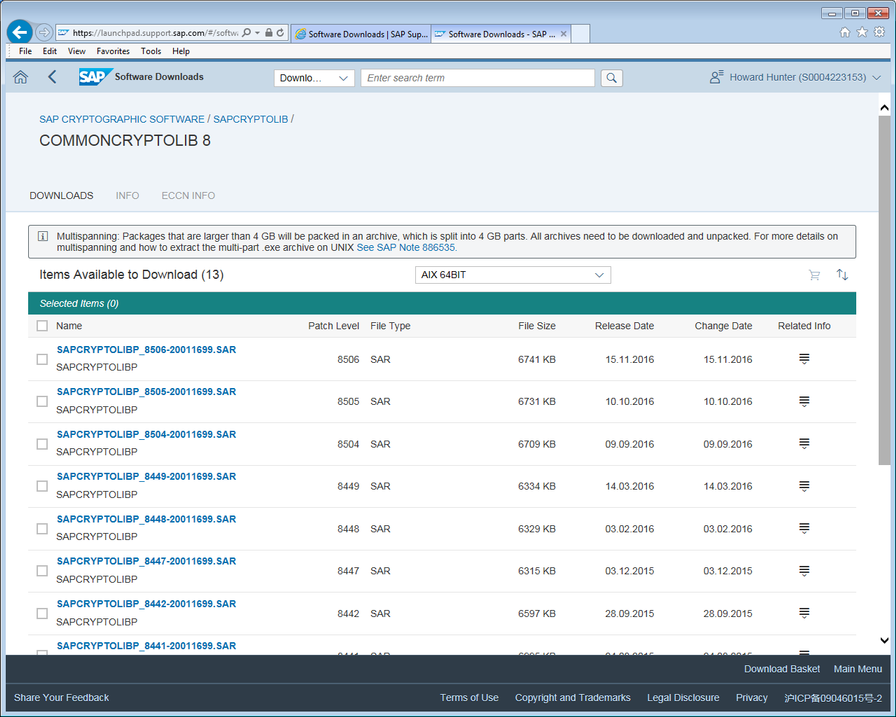The width and height of the screenshot is (896, 717).
Task: Open the Howard Hunter user menu
Action: tap(793, 77)
